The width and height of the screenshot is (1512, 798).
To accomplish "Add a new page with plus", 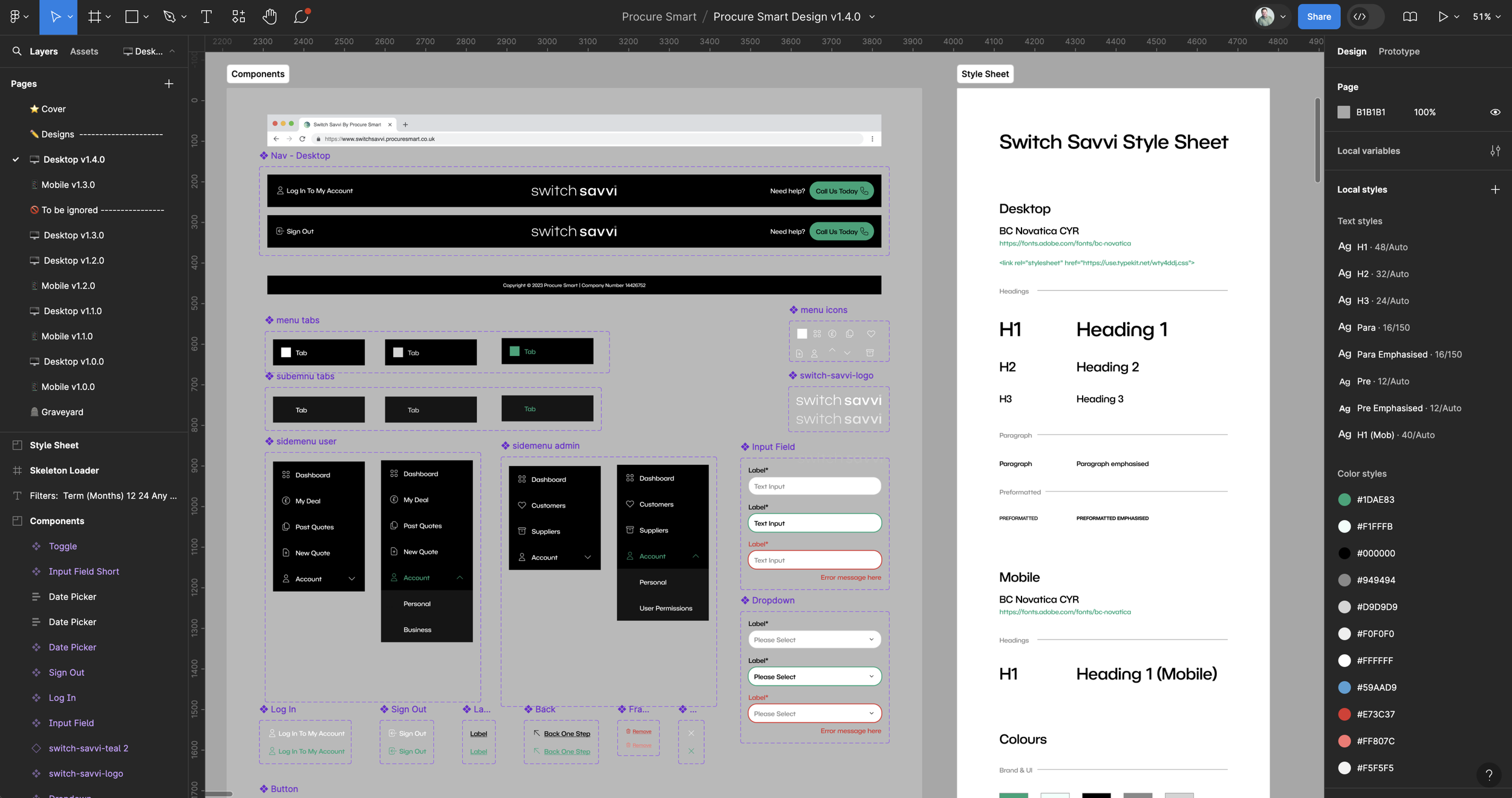I will coord(169,84).
